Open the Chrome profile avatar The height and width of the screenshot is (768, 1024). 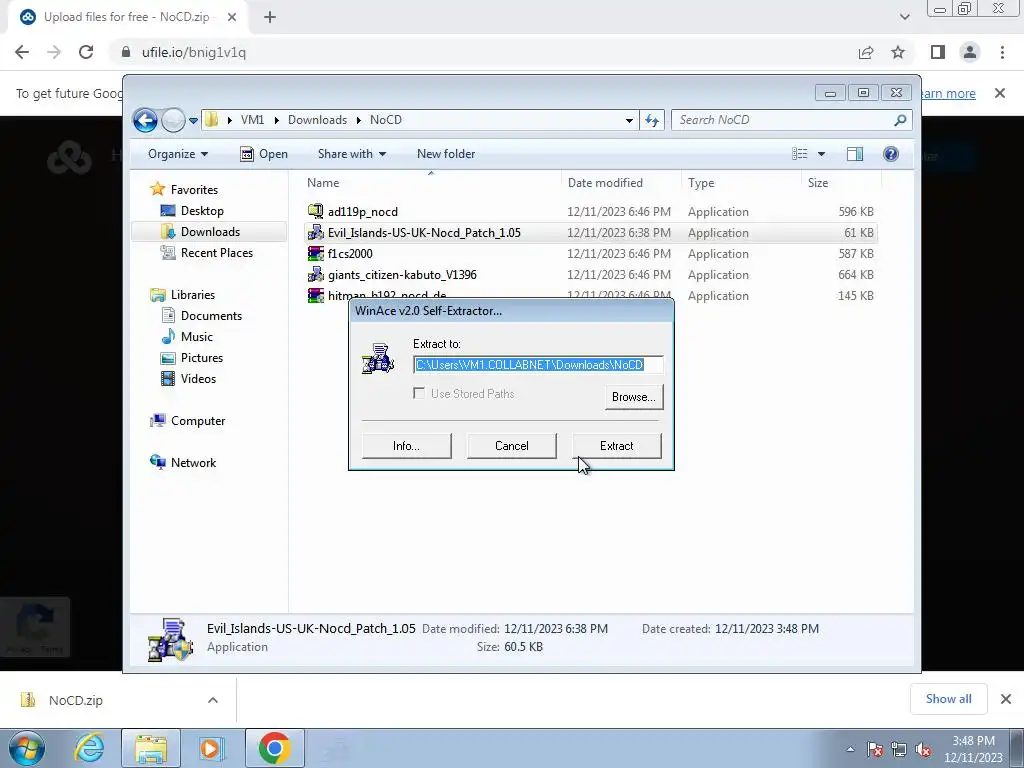click(x=970, y=52)
